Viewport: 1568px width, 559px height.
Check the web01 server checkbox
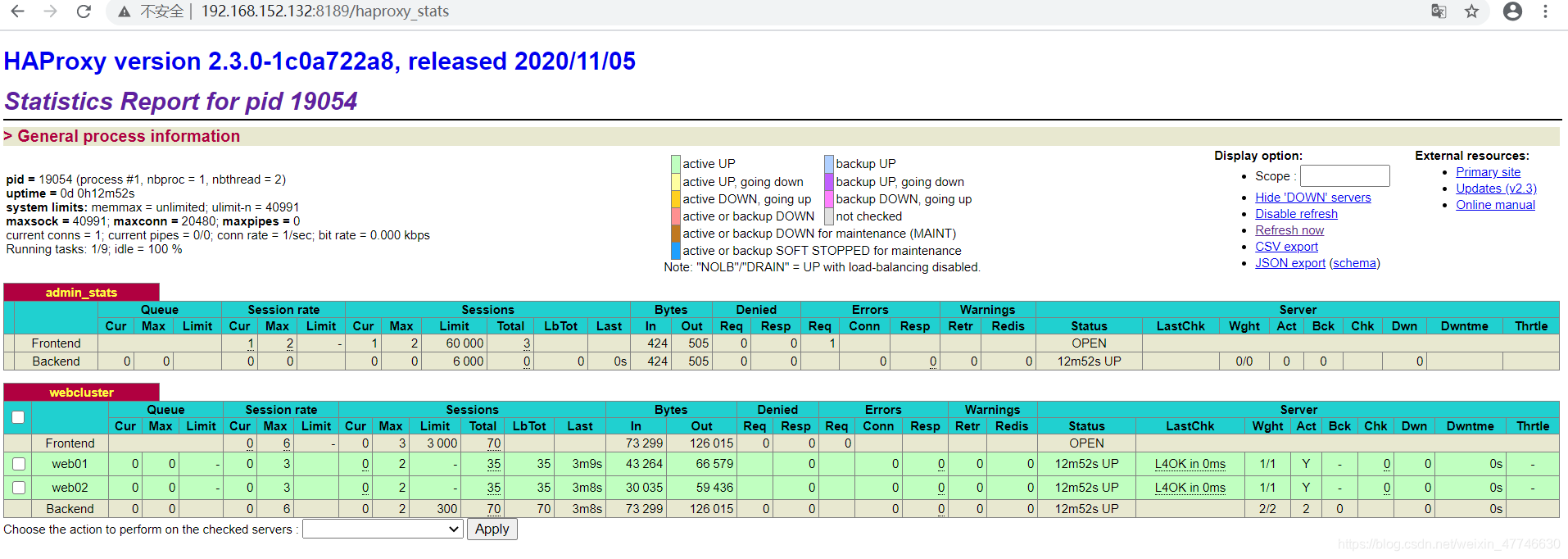coord(19,464)
